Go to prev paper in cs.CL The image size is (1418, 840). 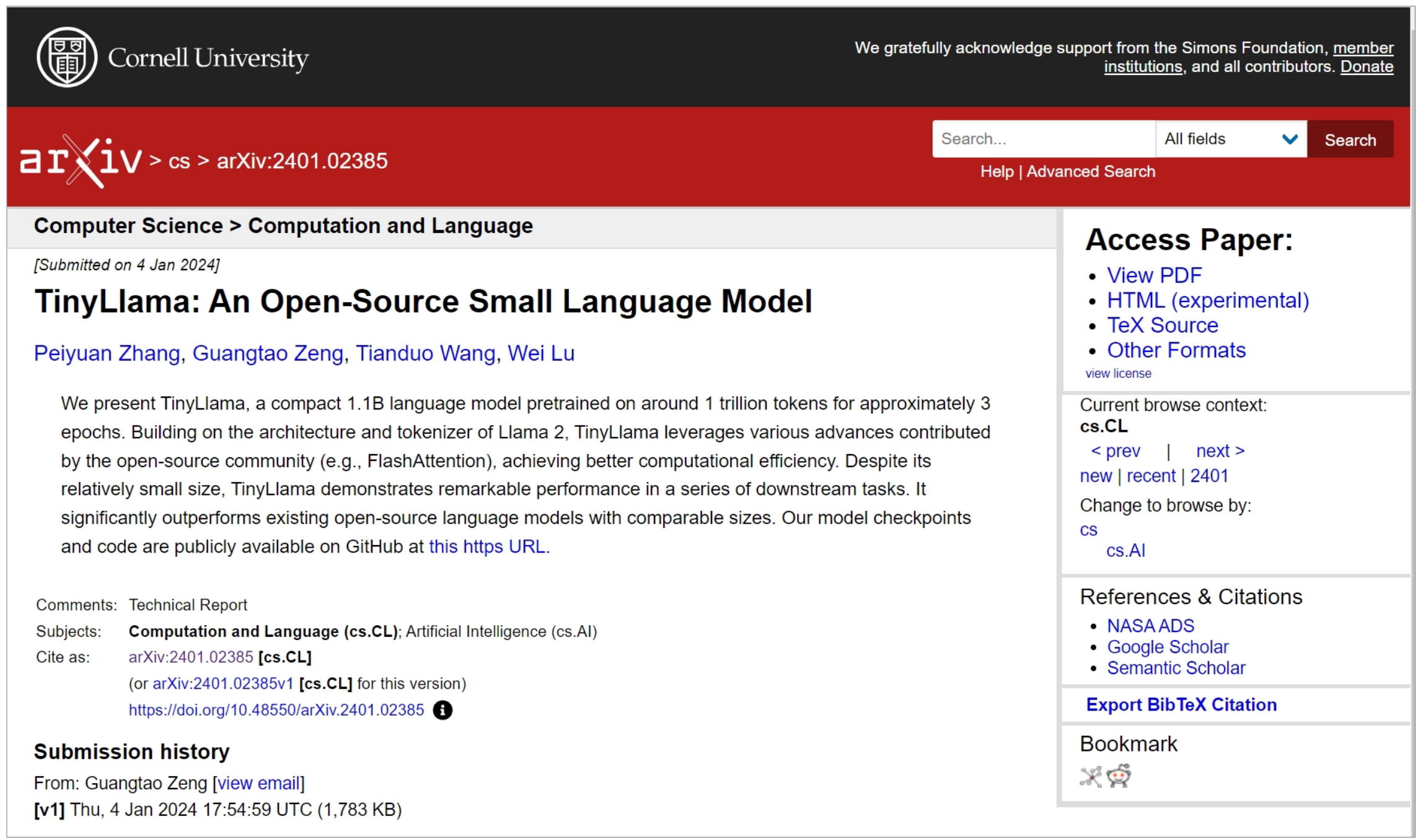(1116, 451)
